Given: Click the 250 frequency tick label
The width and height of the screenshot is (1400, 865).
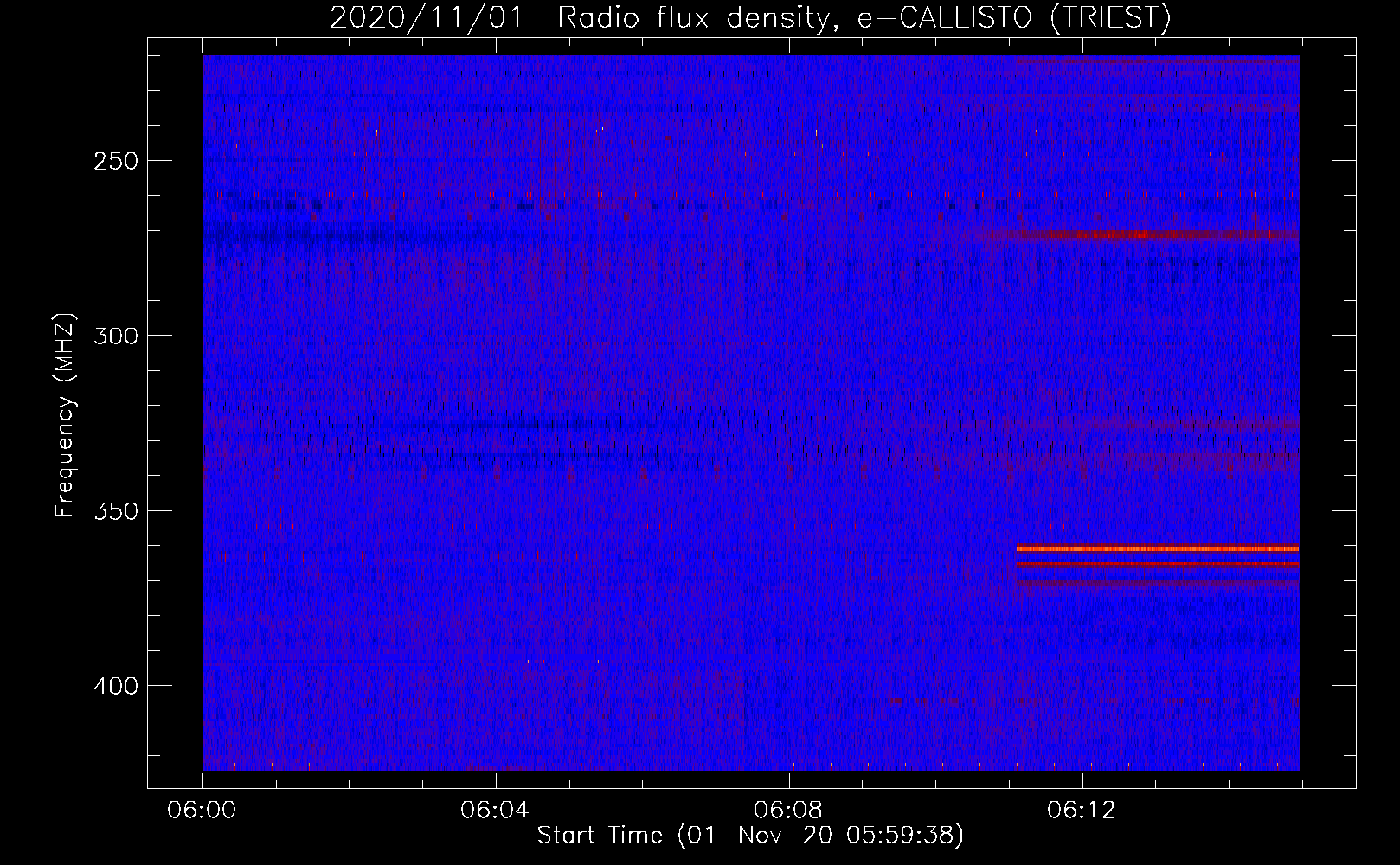Looking at the screenshot, I should pos(116,161).
